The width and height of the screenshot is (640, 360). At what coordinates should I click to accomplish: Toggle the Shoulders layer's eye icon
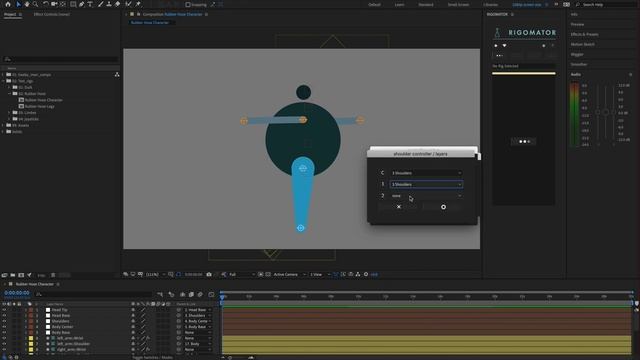(4, 321)
